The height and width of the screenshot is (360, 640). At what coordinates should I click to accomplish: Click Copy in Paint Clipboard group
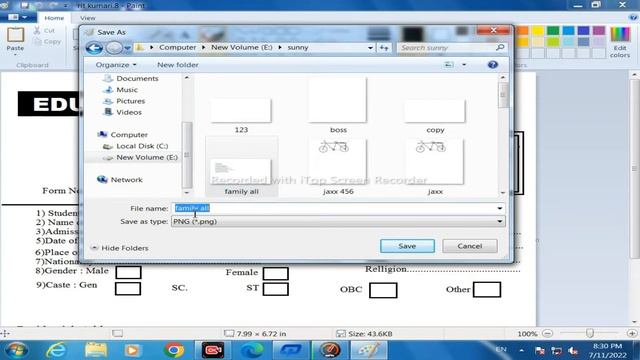click(47, 41)
